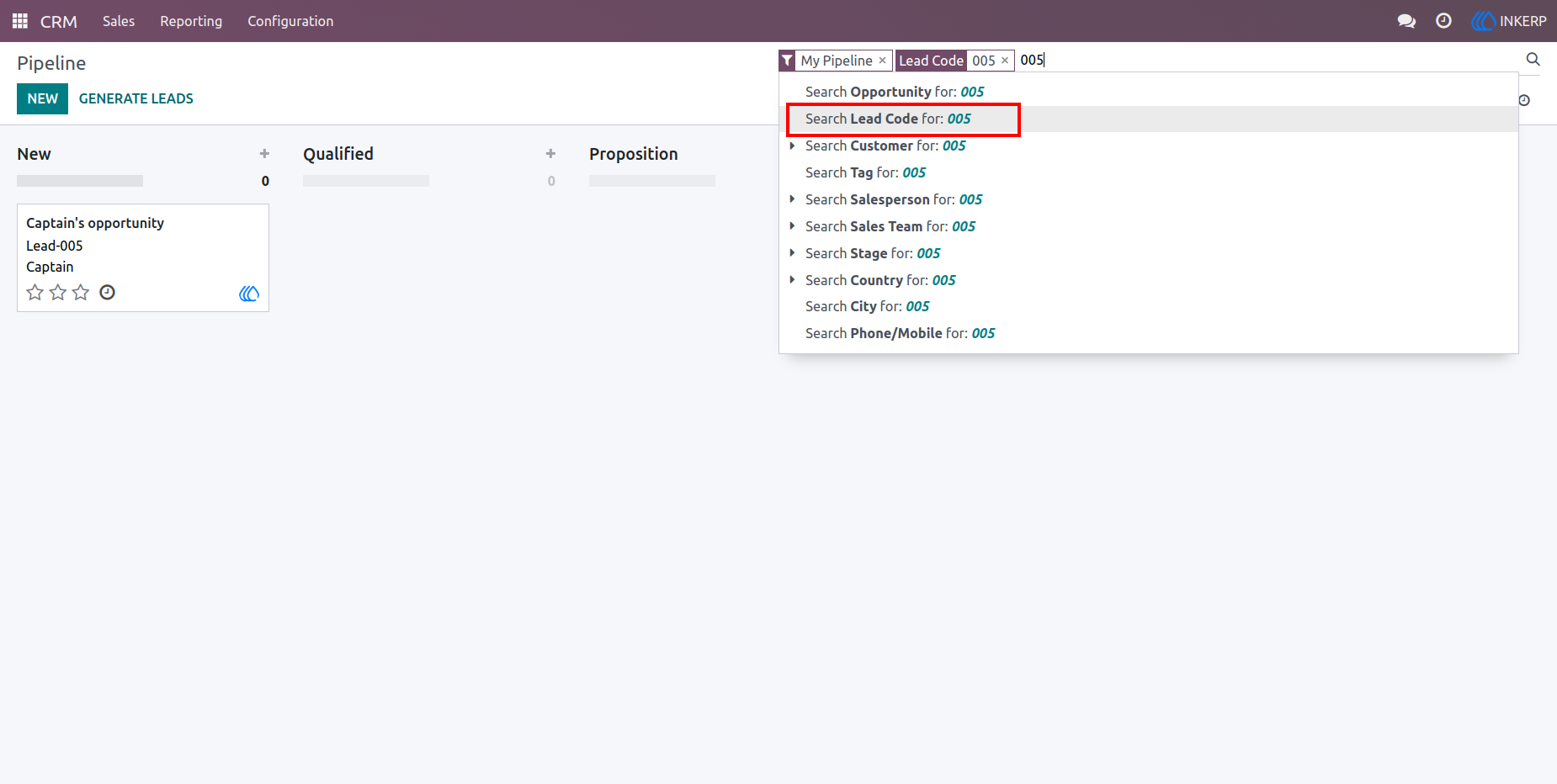Remove the Lead Code 005 filter

1005,61
